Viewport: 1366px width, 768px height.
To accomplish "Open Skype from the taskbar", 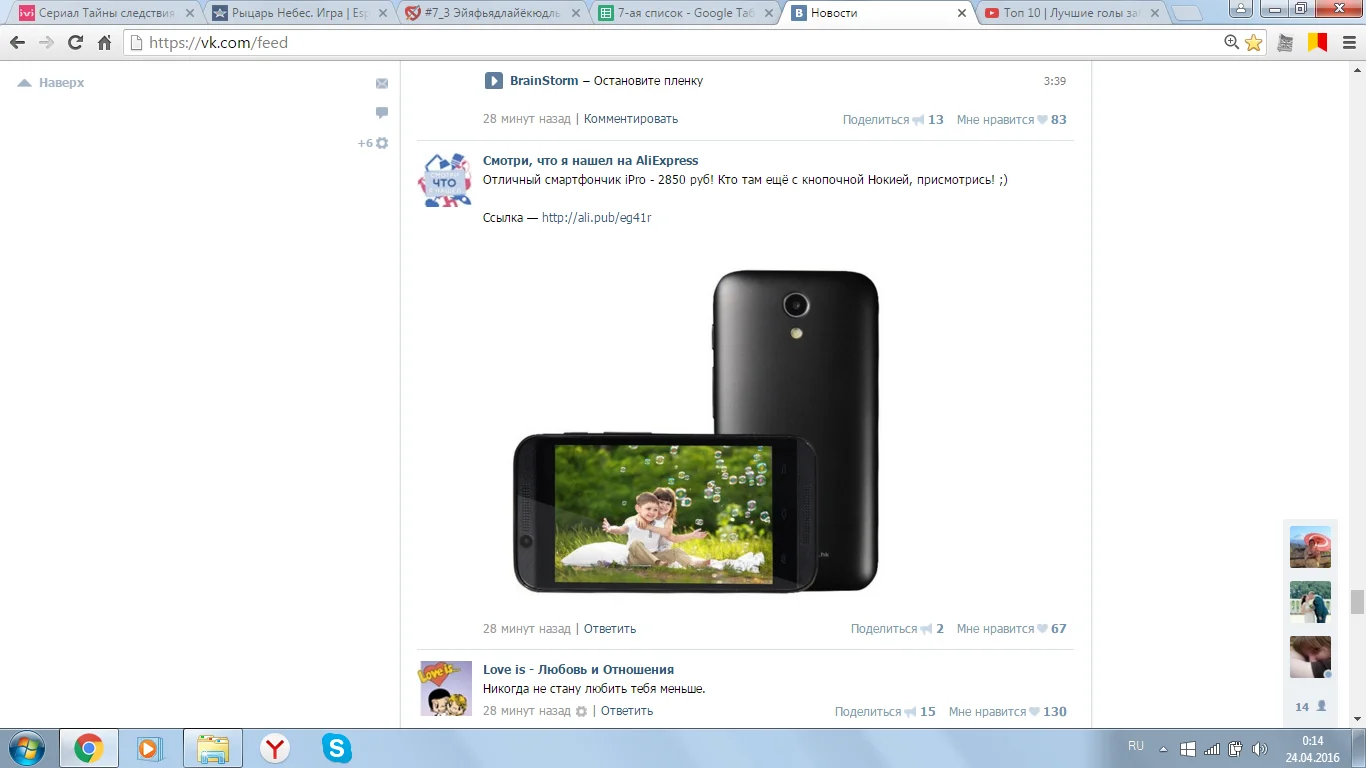I will point(337,748).
